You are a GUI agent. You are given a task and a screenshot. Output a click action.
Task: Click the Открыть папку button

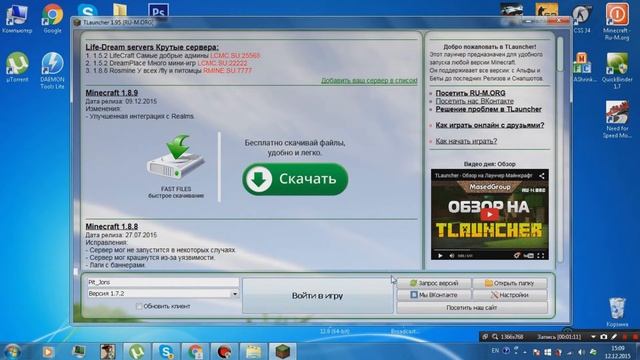[509, 283]
